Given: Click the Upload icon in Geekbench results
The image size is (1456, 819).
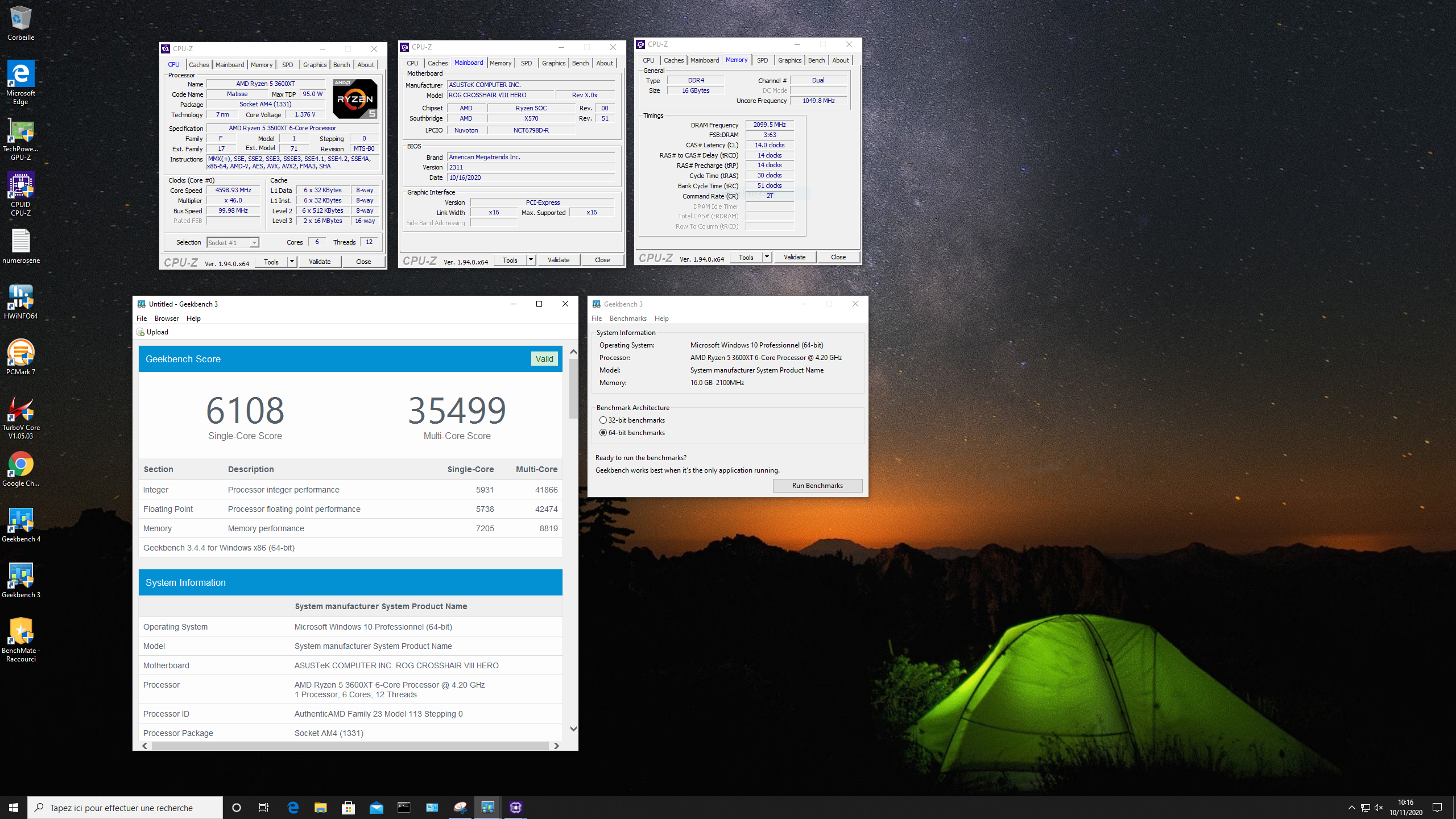Looking at the screenshot, I should pos(140,332).
